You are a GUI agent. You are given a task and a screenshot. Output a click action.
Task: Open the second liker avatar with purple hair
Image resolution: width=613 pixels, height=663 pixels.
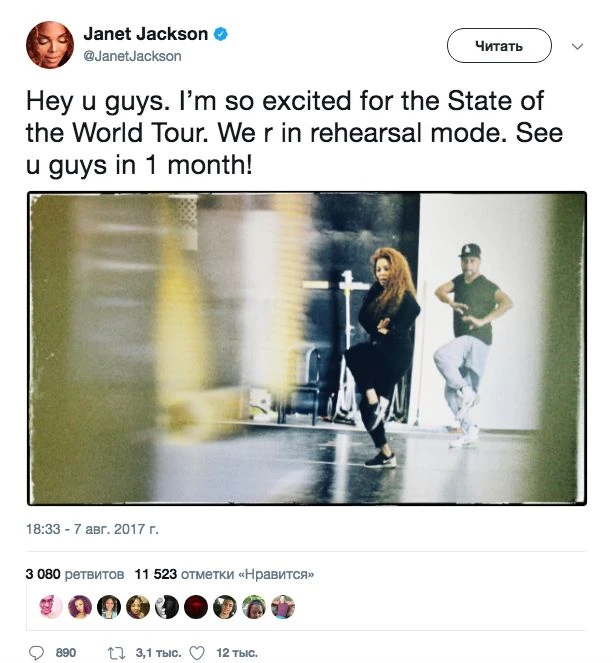click(x=80, y=607)
